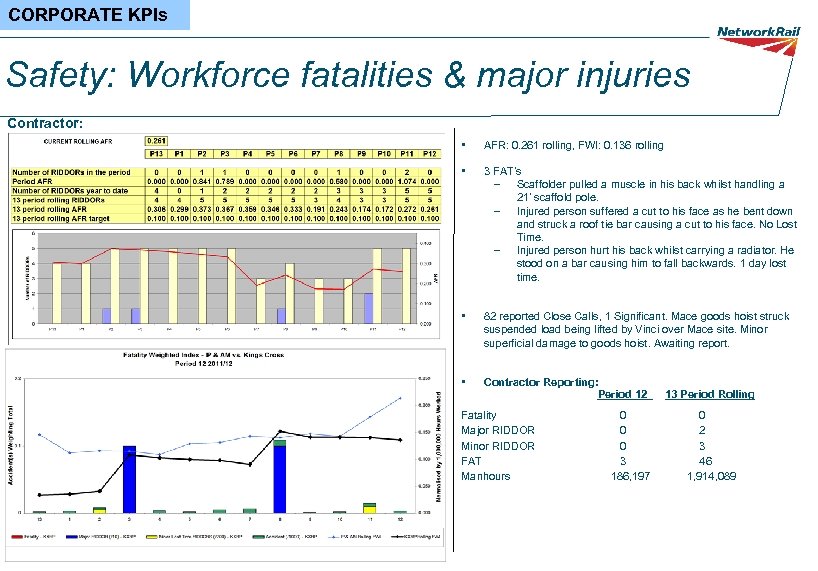Click the Network Rail logo
Screen dimensions: 818x571
pos(759,40)
